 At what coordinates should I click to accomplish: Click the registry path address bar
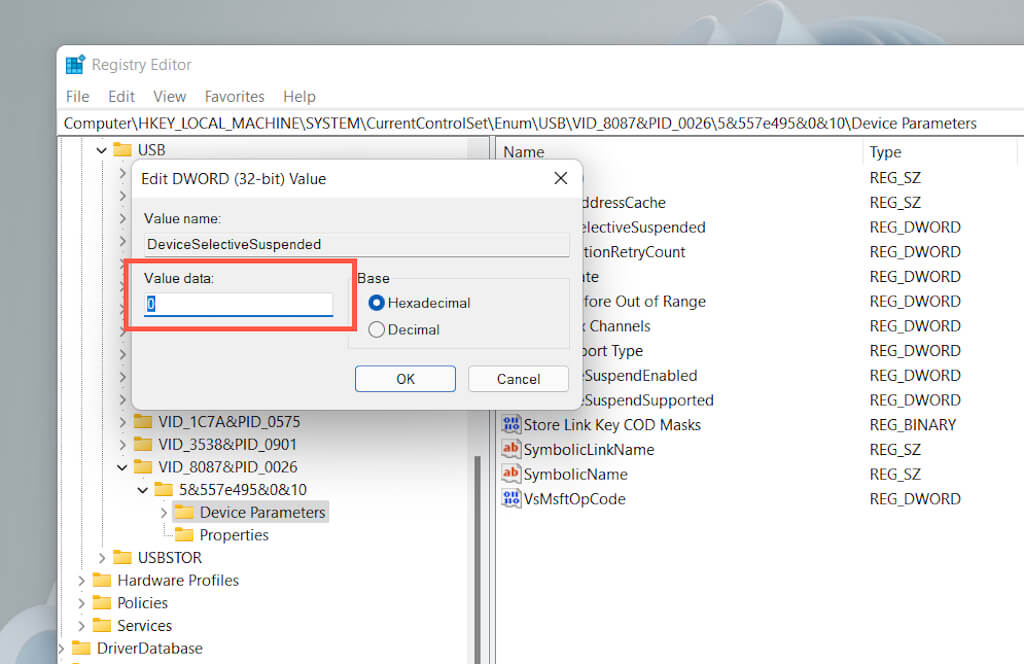tap(542, 123)
